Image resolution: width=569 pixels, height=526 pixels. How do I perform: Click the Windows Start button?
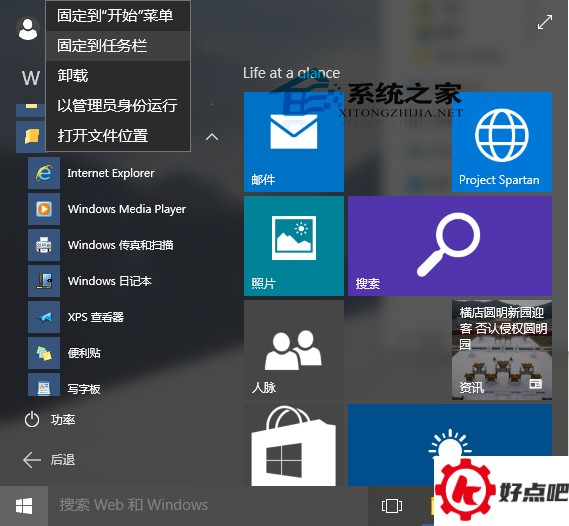pos(24,506)
